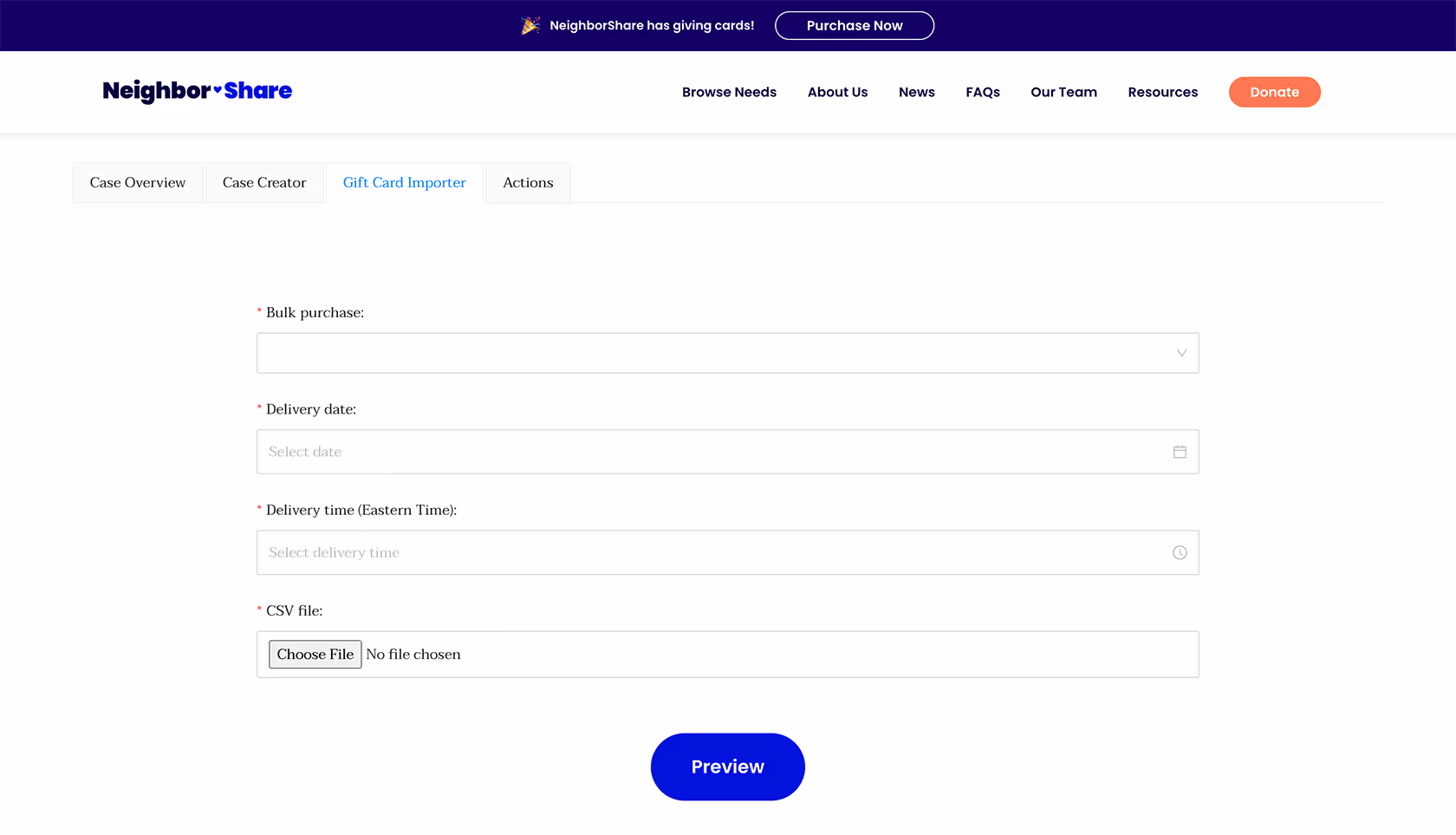Click the FAQs navigation link
1456x835 pixels.
(982, 92)
